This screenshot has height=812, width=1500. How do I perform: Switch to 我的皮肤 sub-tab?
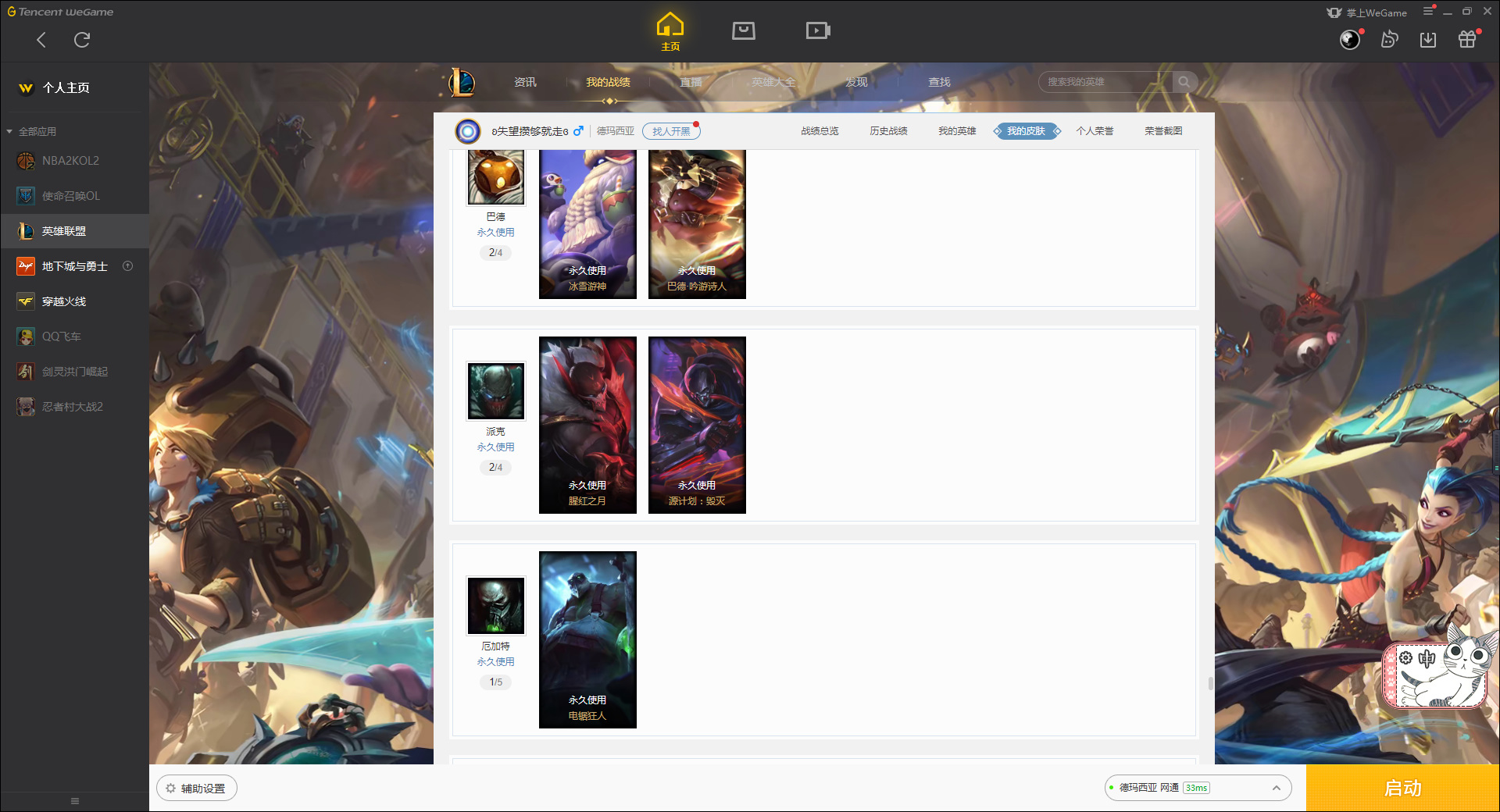(x=1027, y=131)
